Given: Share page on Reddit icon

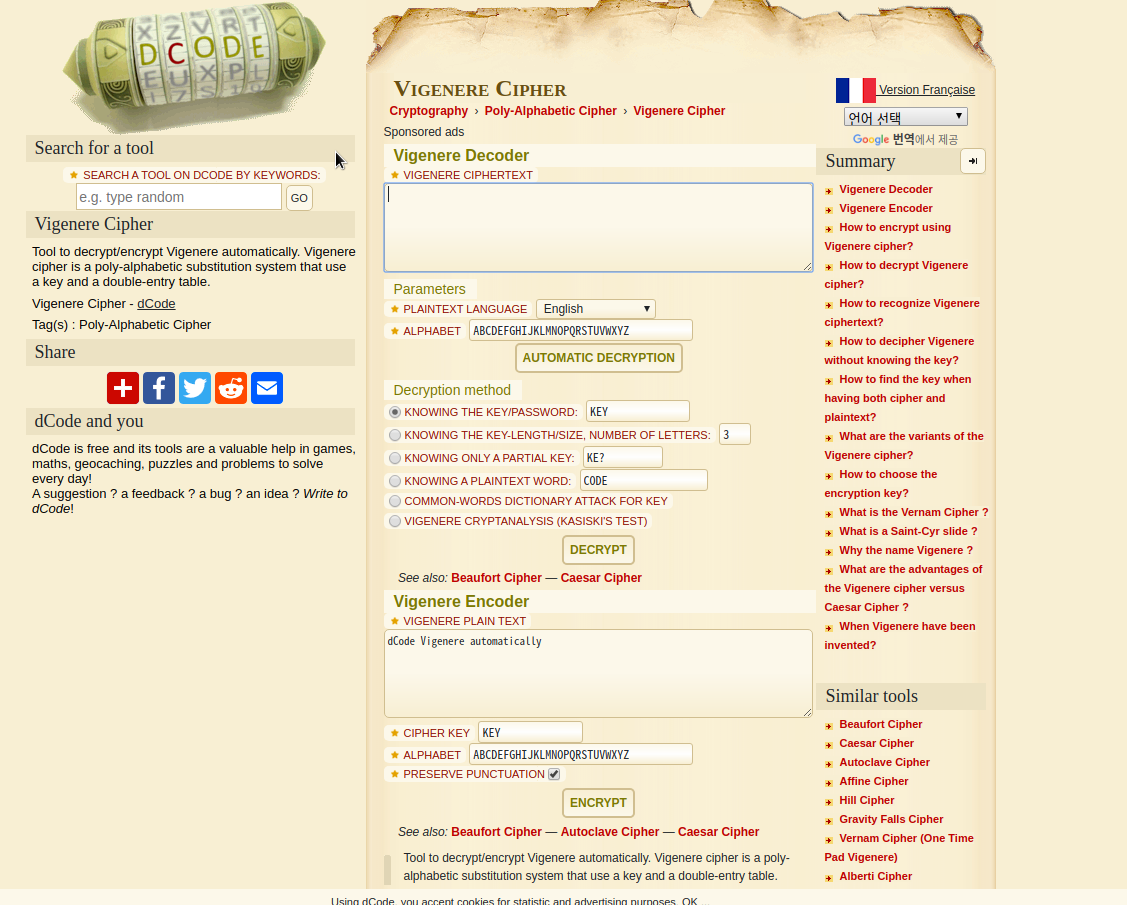Looking at the screenshot, I should coord(231,388).
